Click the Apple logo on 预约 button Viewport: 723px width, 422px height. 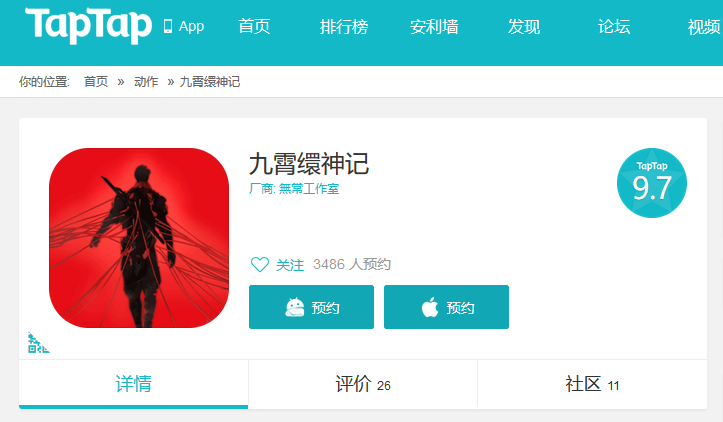coord(430,307)
